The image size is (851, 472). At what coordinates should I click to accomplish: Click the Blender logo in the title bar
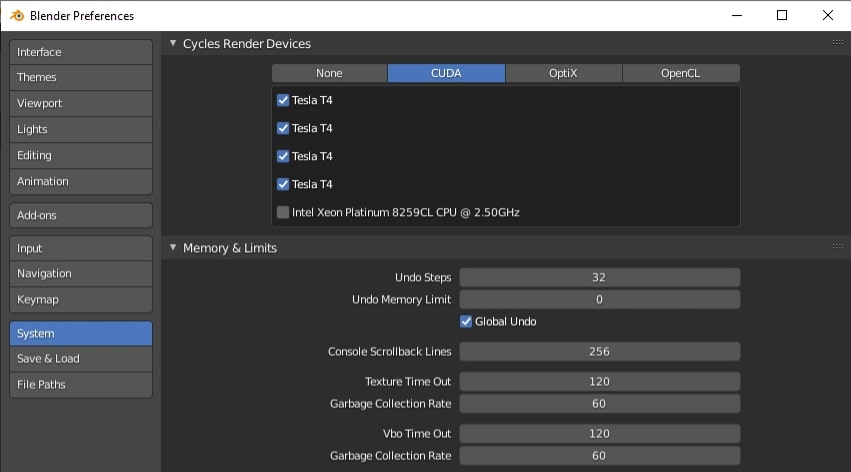click(x=16, y=15)
